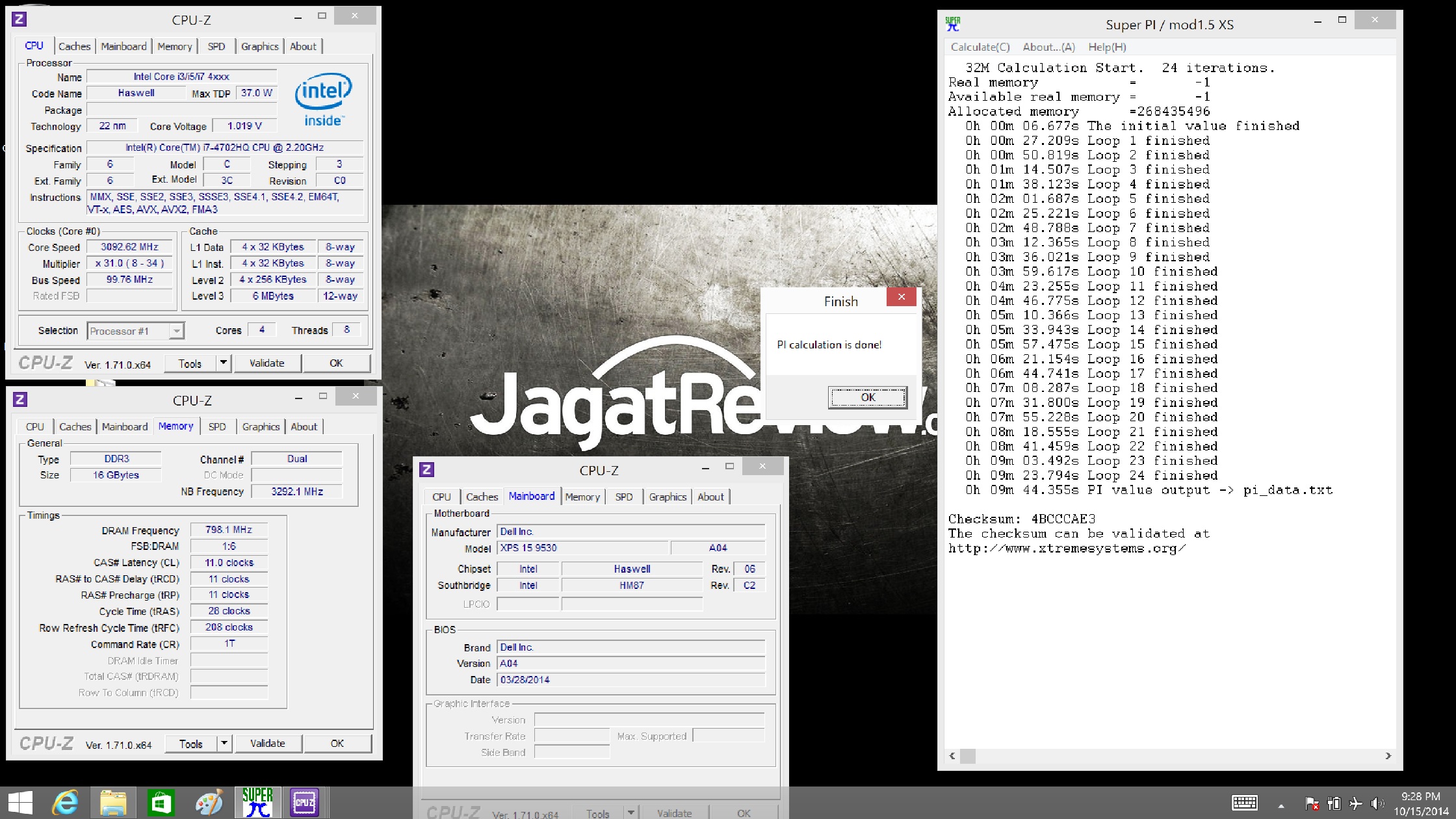This screenshot has height=819, width=1456.
Task: Switch to CPU-Z taskbar icon
Action: pos(304,803)
